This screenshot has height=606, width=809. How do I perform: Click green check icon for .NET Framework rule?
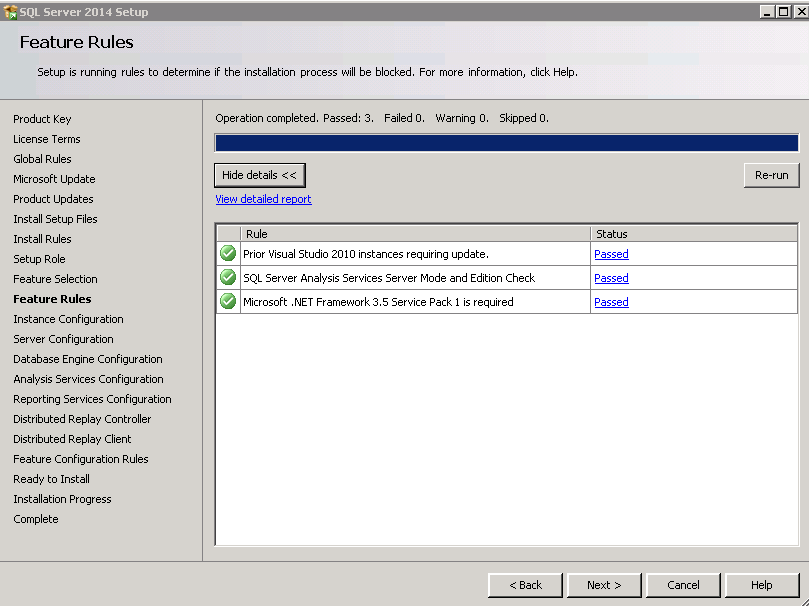tap(228, 301)
